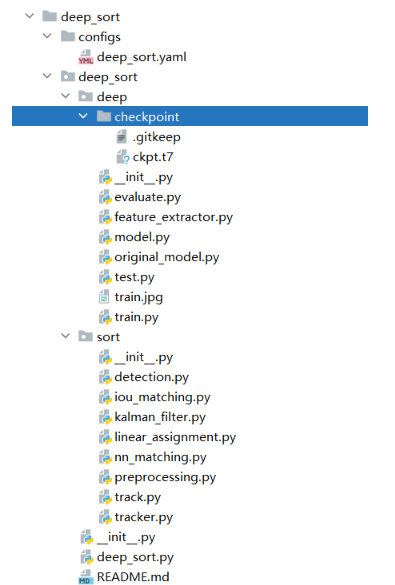This screenshot has height=585, width=395.
Task: Select __init__.py under the sort folder
Action: [144, 357]
